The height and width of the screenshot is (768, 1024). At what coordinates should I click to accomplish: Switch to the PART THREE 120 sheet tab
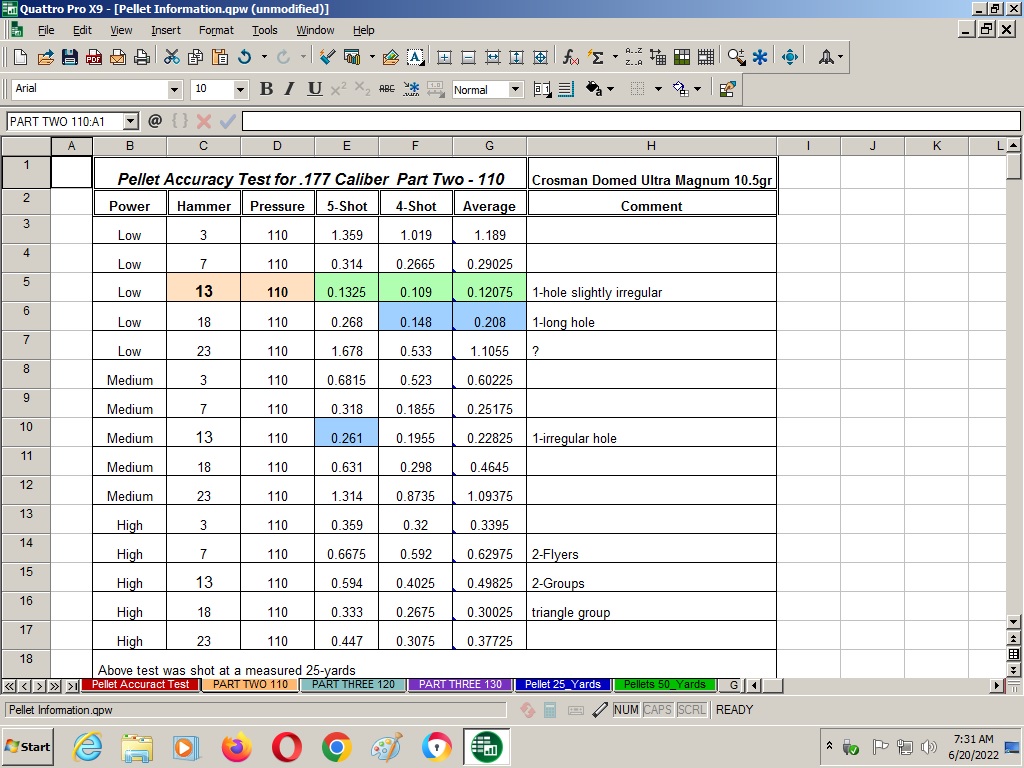(353, 684)
